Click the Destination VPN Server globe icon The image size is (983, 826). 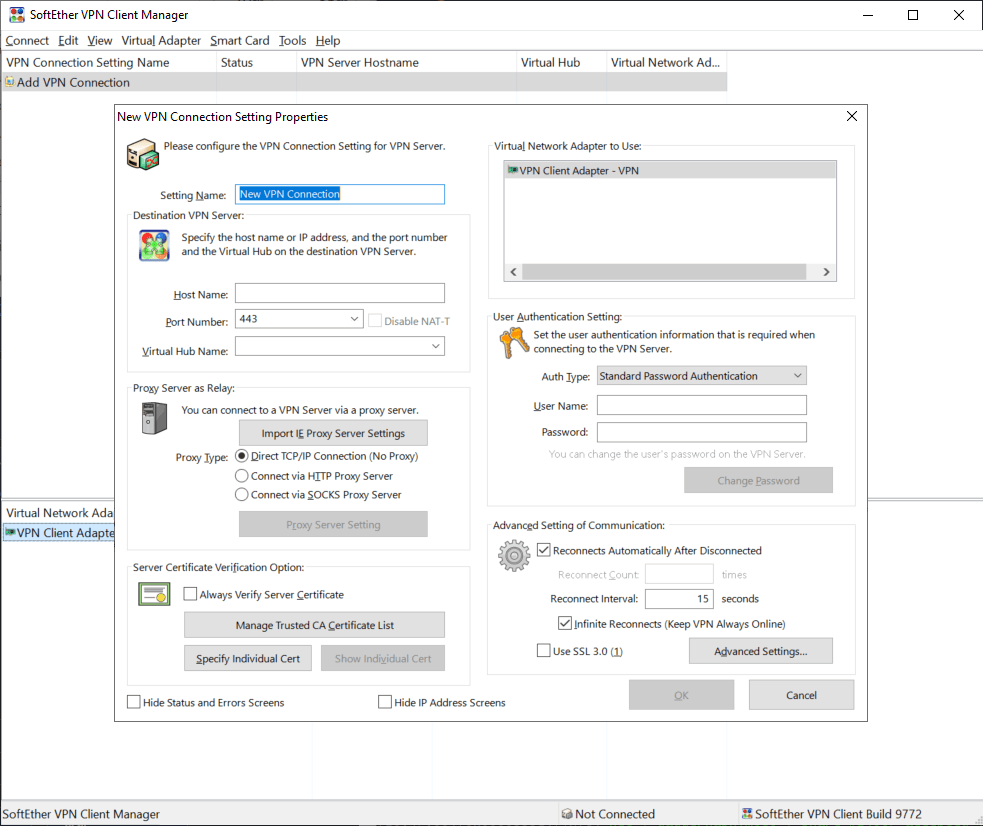pyautogui.click(x=154, y=245)
